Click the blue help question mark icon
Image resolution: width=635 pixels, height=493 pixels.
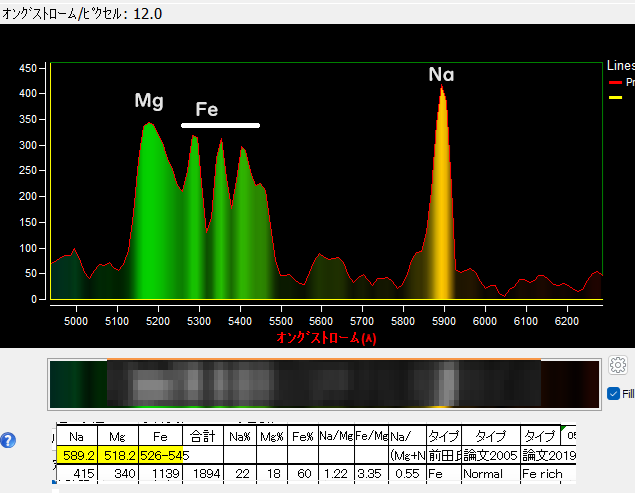(x=9, y=440)
